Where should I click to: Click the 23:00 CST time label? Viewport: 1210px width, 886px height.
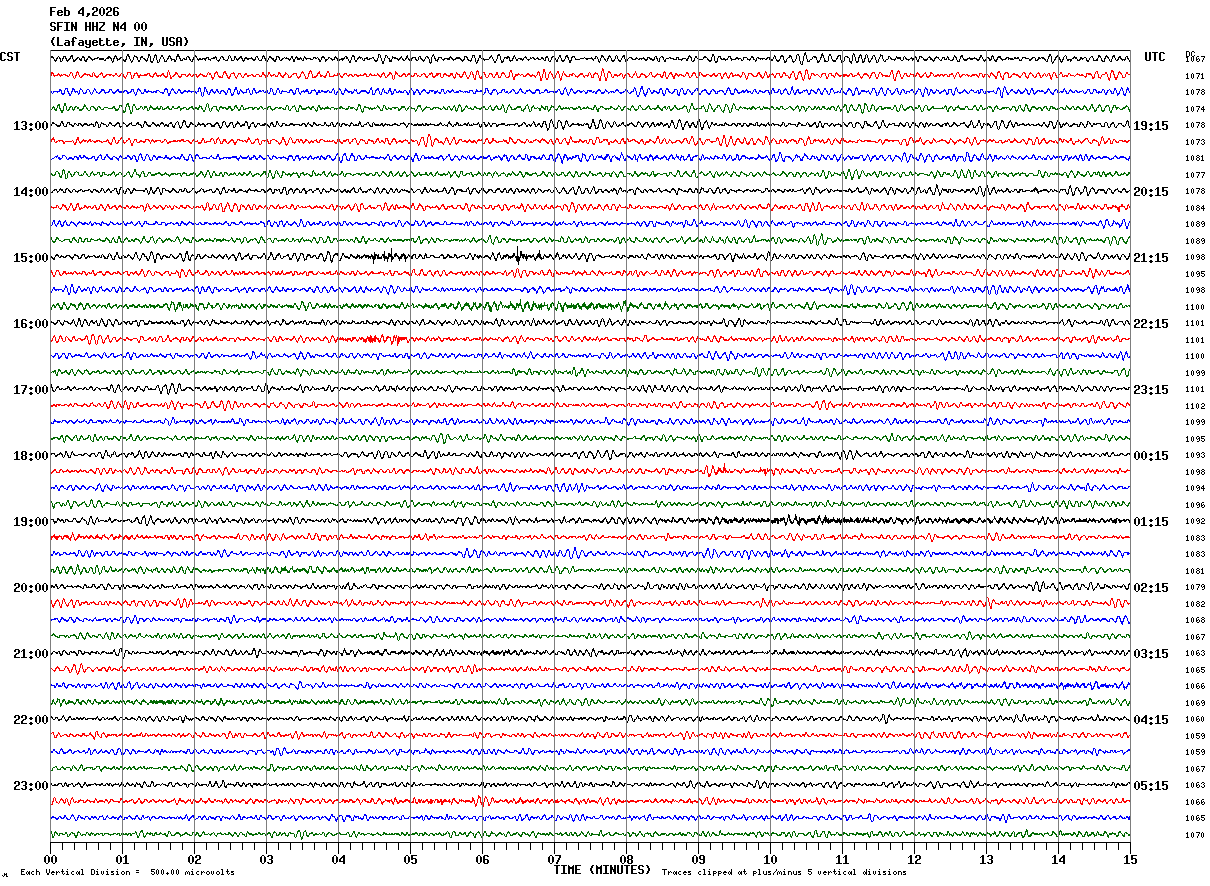[30, 786]
